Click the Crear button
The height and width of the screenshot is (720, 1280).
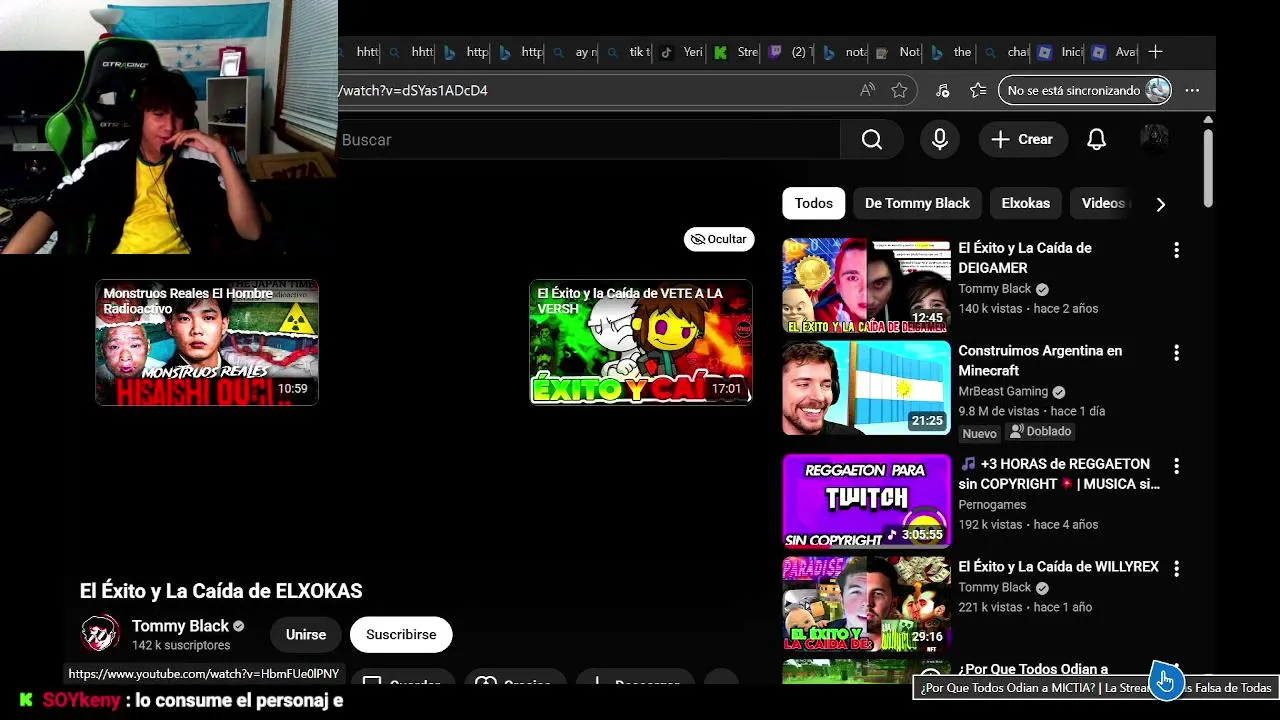point(1023,140)
